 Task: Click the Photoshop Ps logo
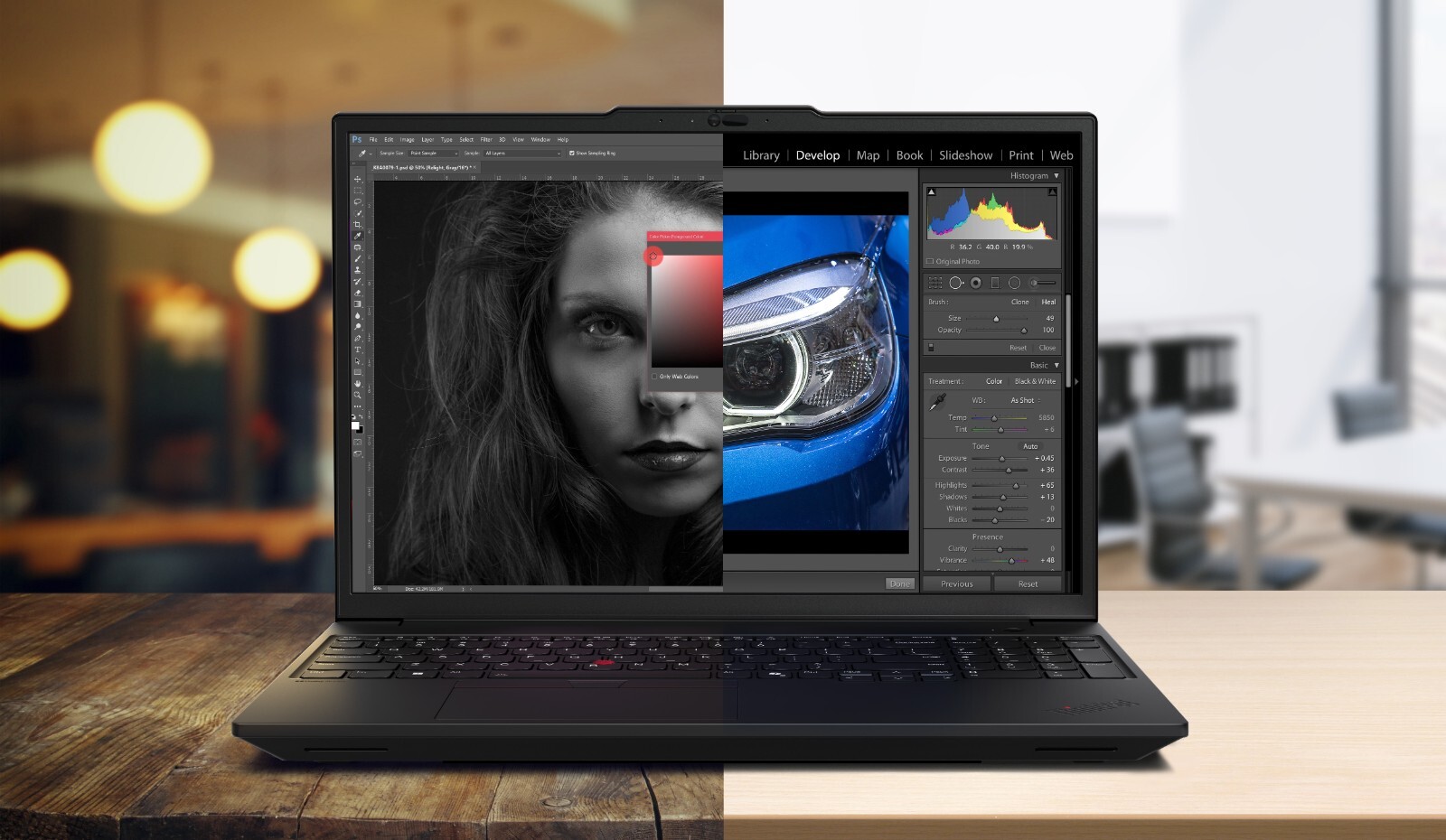(357, 140)
